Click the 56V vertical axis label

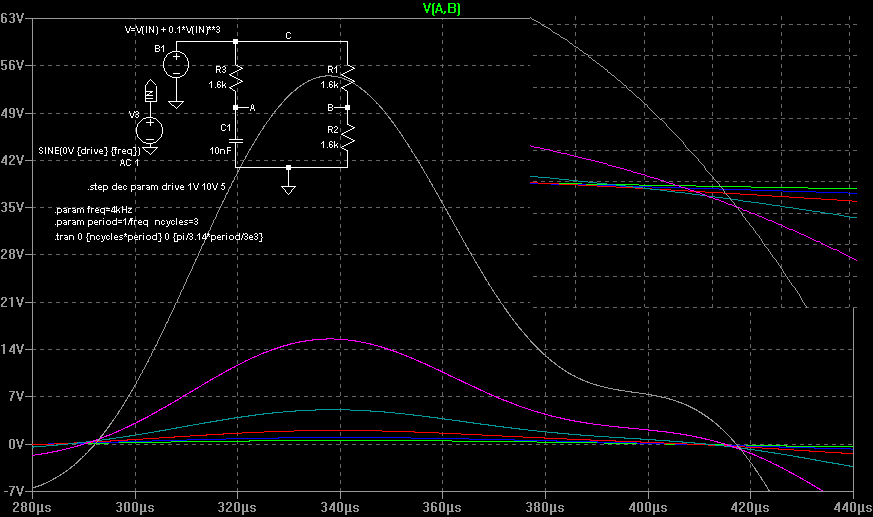click(x=12, y=66)
